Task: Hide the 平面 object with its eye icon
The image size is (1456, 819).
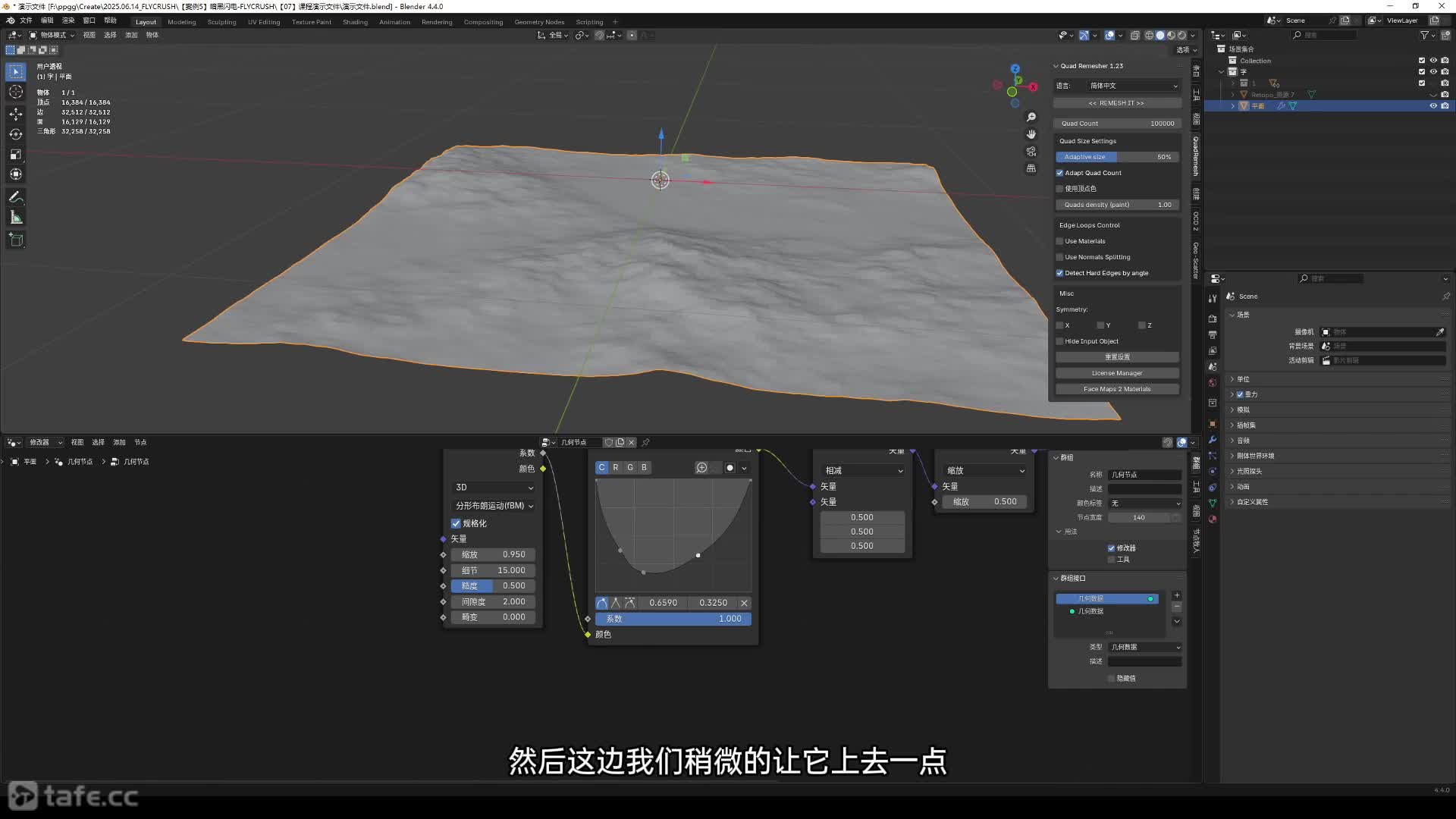Action: pyautogui.click(x=1433, y=106)
